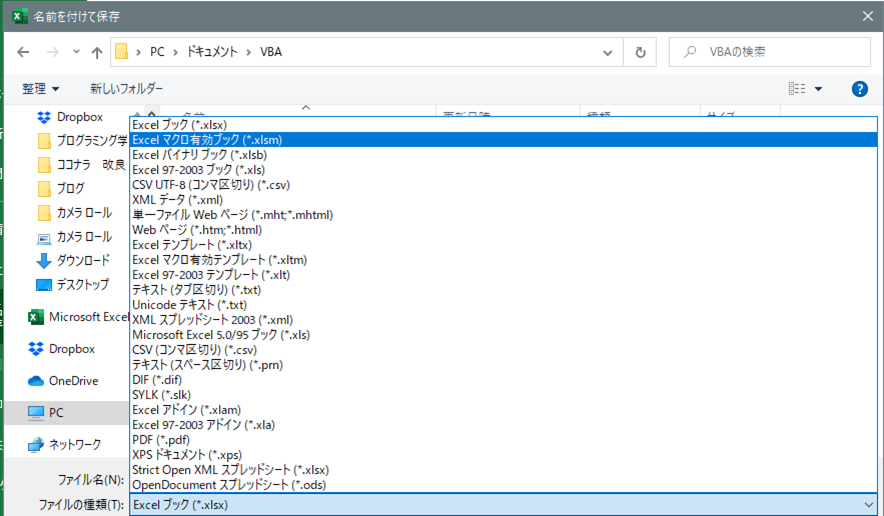884x516 pixels.
Task: Go forward with the right arrow
Action: 53,52
